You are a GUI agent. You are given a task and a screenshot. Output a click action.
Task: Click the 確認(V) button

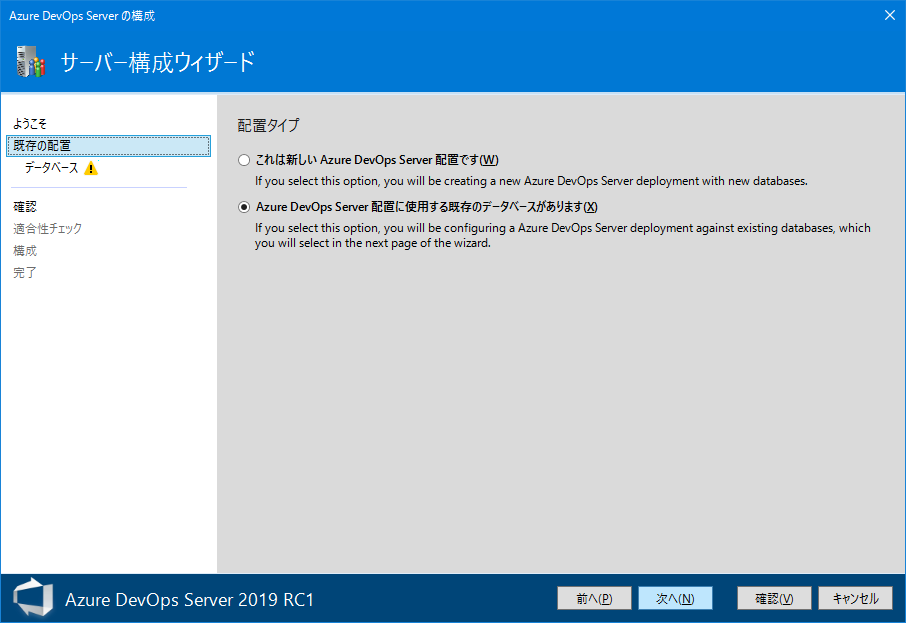tap(773, 597)
